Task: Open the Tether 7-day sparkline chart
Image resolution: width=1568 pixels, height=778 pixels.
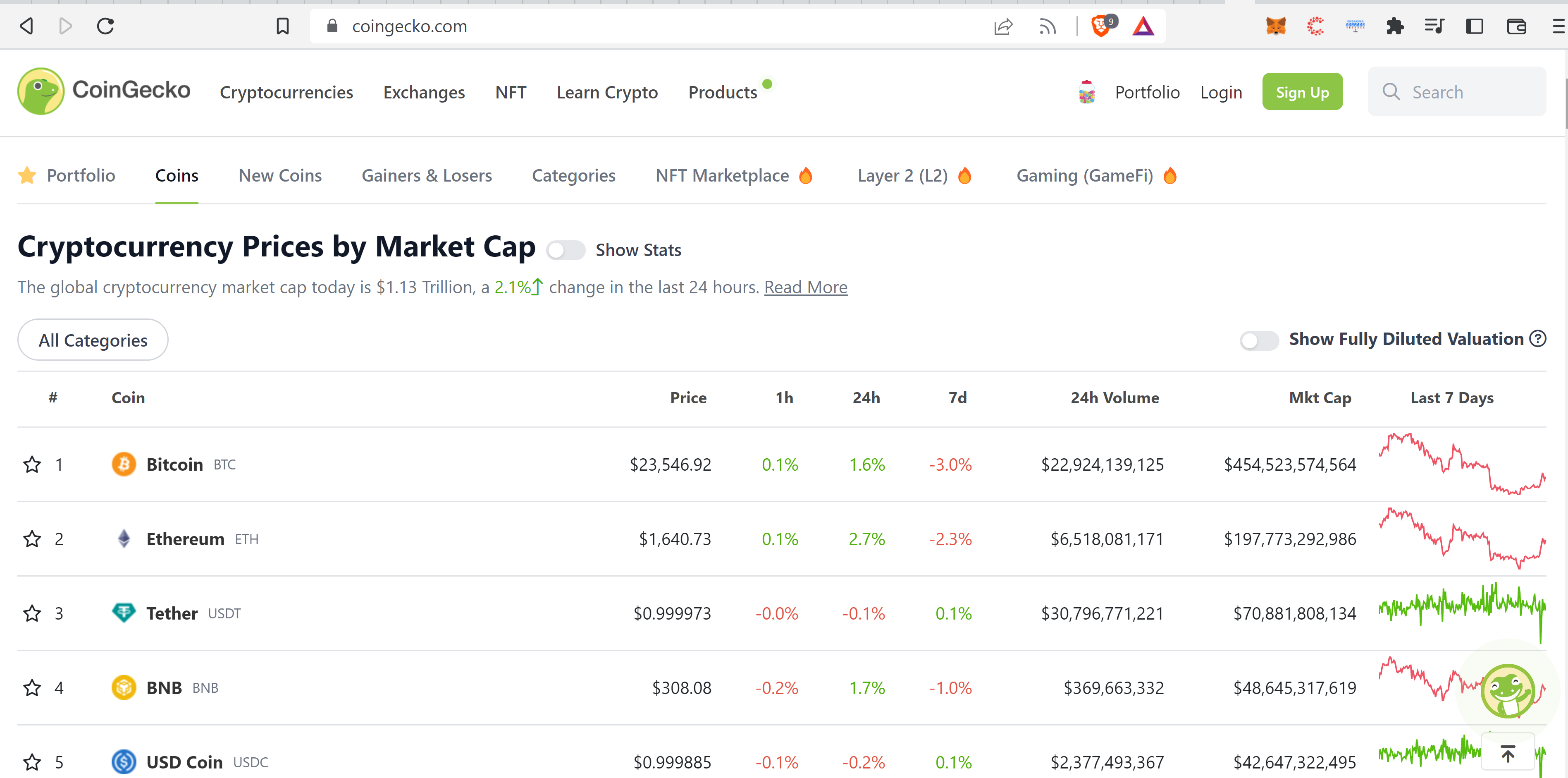Action: [x=1462, y=613]
